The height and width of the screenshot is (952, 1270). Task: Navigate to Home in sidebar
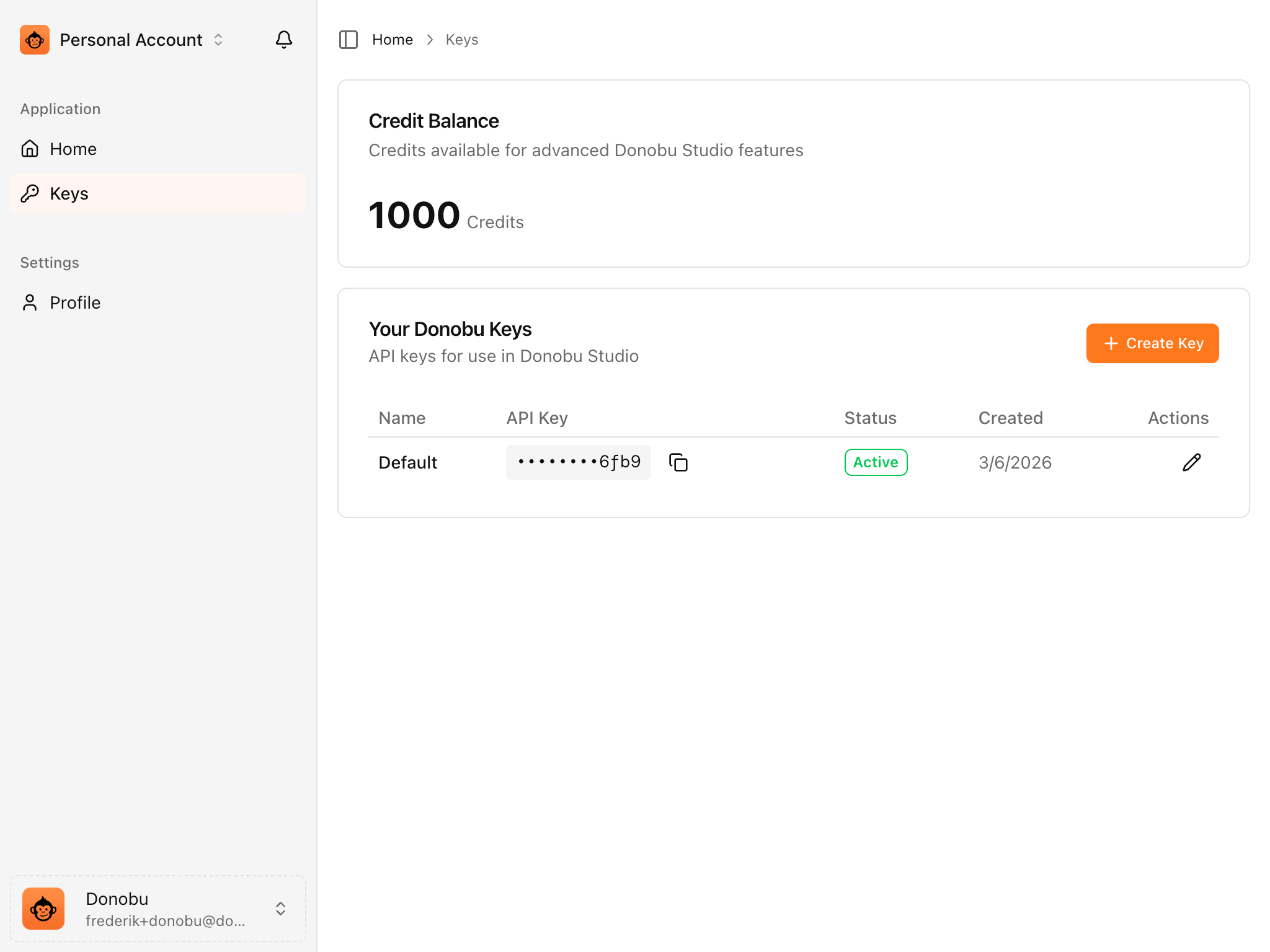coord(73,149)
